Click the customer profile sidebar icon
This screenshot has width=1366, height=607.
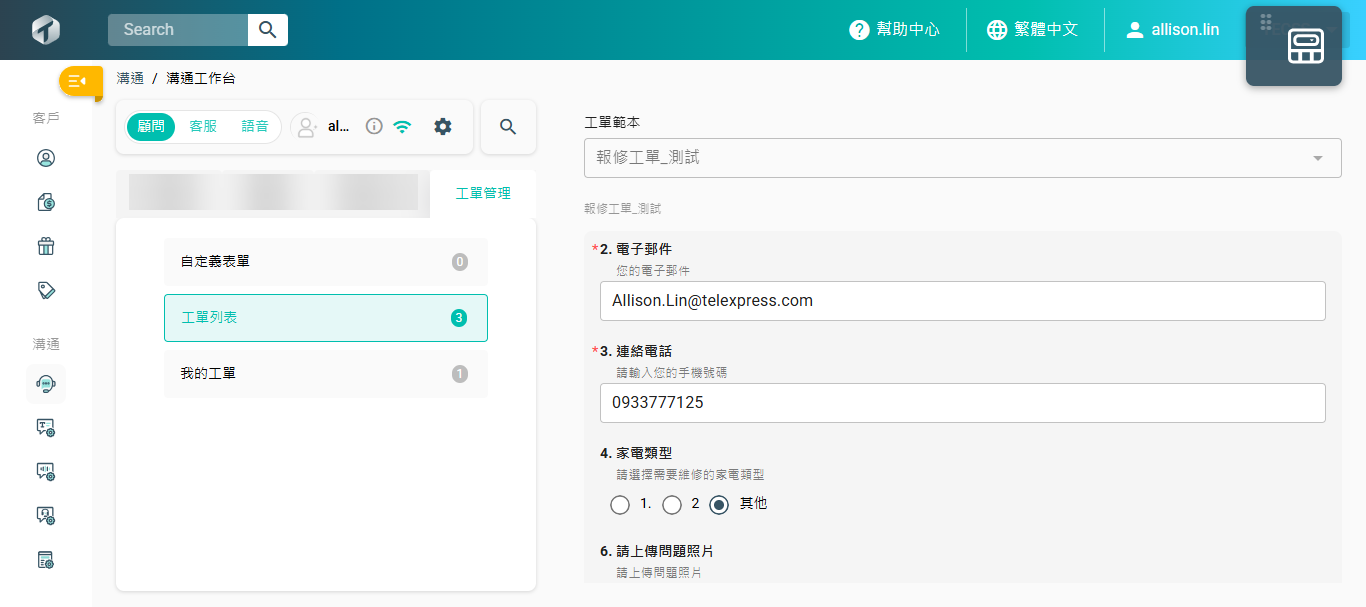[x=46, y=158]
